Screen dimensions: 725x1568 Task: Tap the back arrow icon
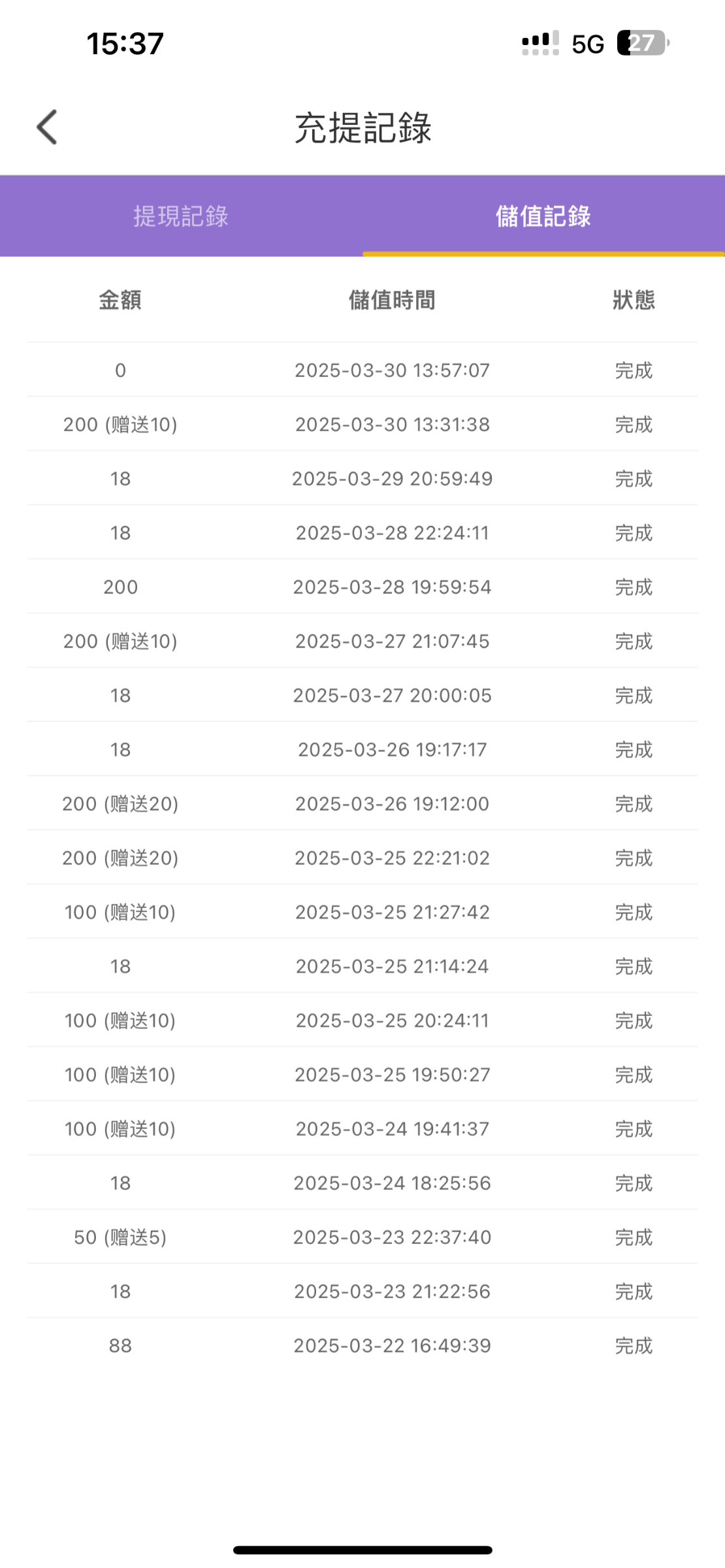click(x=47, y=127)
